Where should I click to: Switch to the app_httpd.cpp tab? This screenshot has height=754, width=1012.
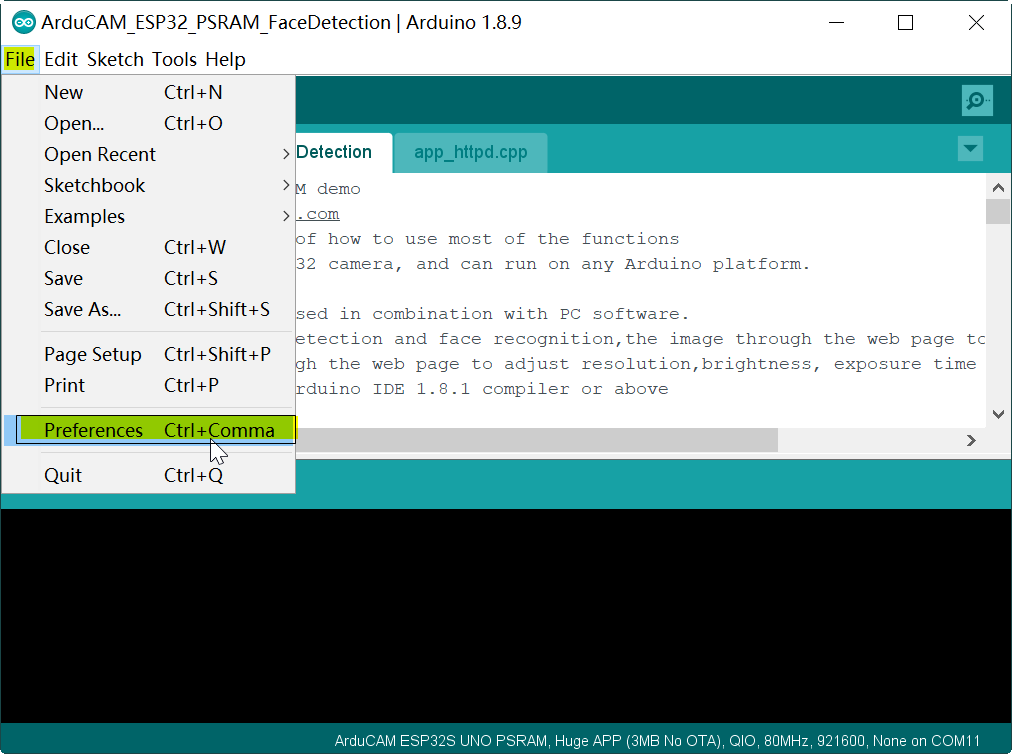point(471,152)
